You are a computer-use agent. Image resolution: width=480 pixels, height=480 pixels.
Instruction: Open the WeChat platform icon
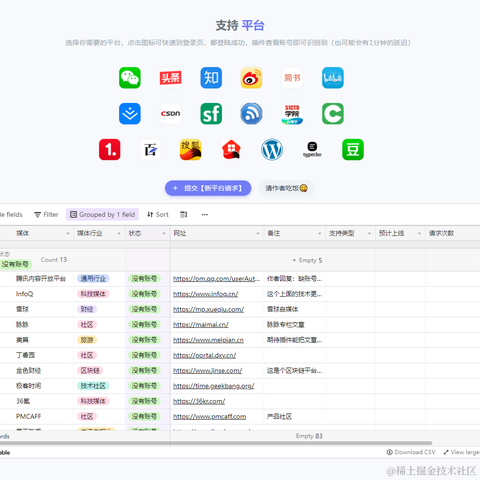click(x=130, y=78)
